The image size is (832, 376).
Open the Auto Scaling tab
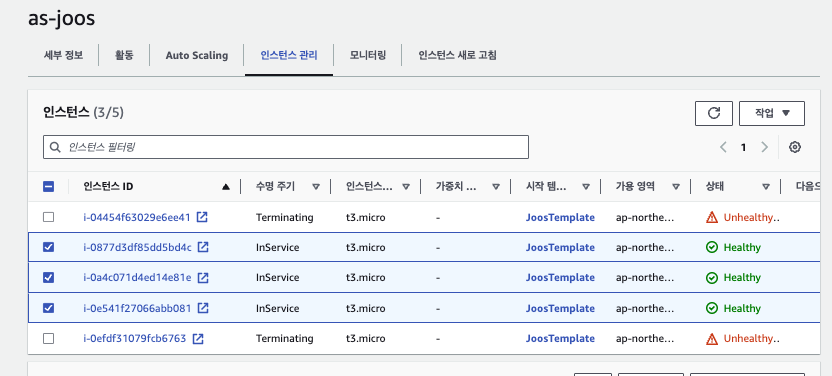tap(196, 55)
